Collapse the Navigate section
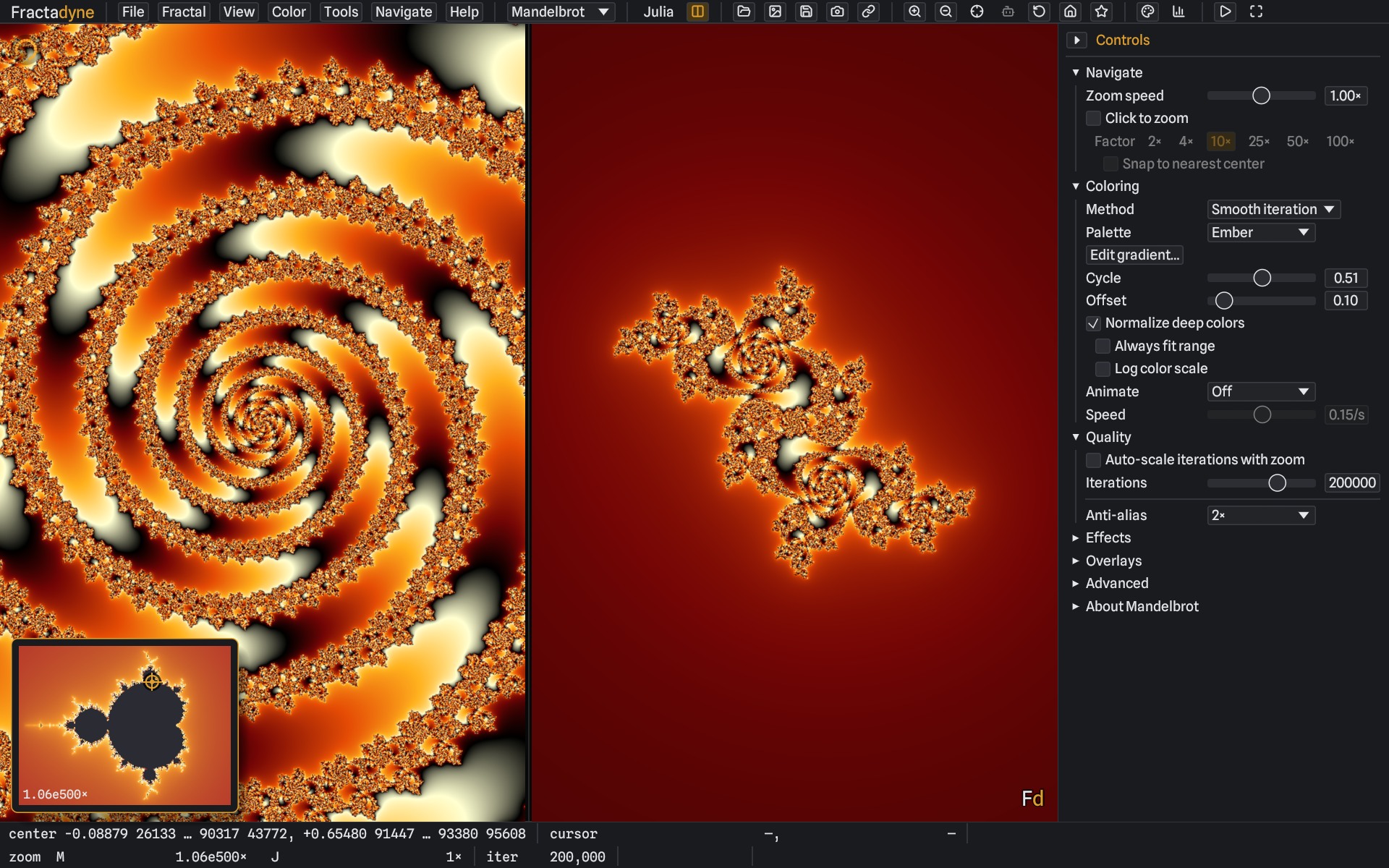The width and height of the screenshot is (1389, 868). tap(1076, 72)
